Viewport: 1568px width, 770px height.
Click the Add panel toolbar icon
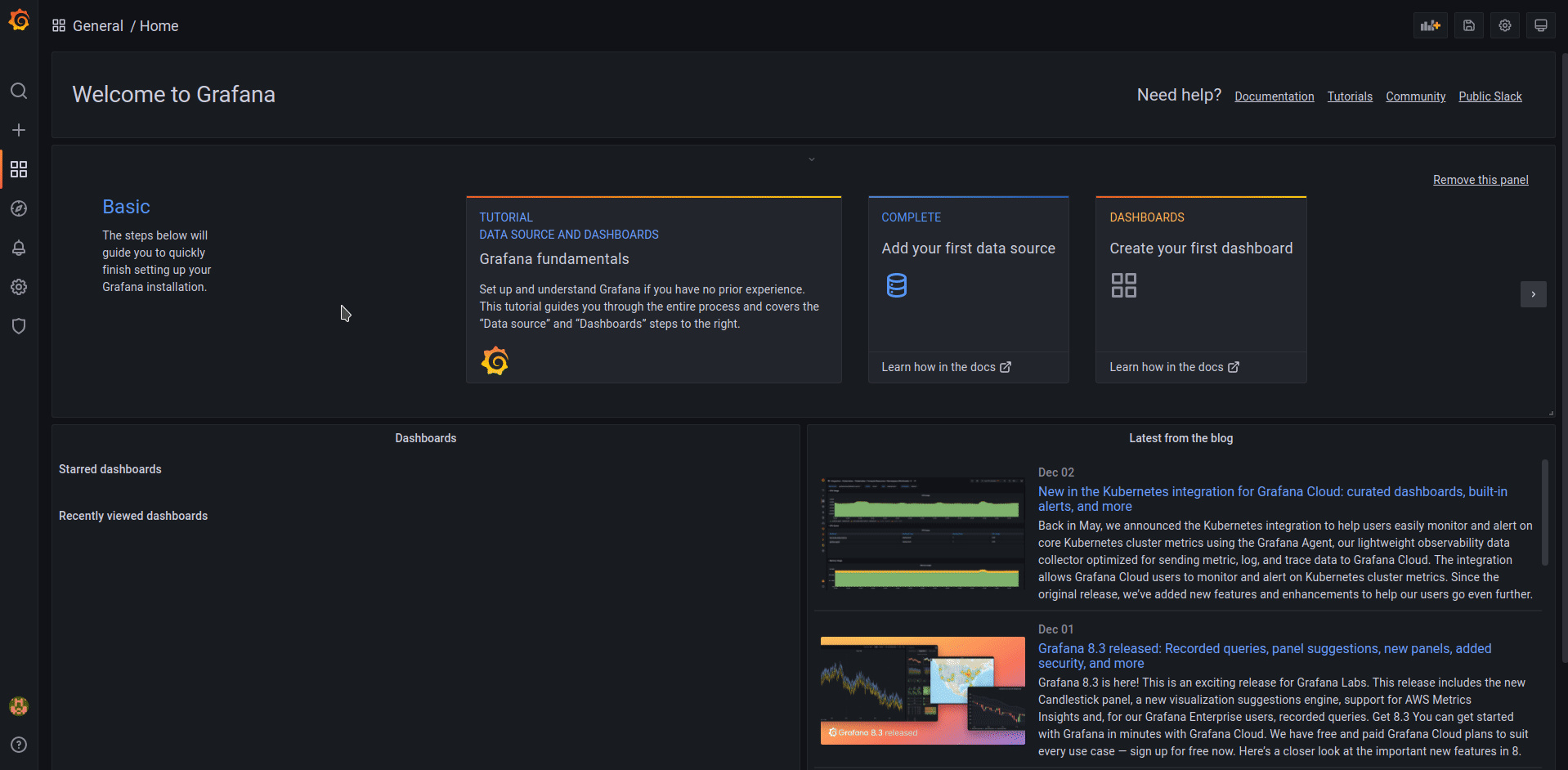1430,25
